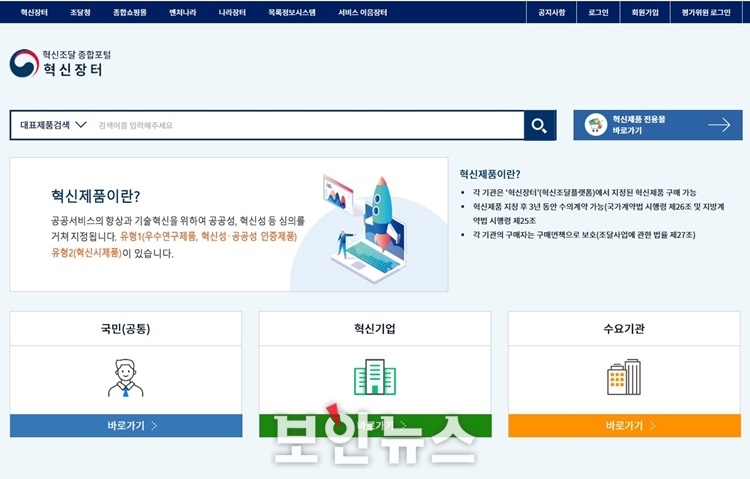Open 목록정보시스템 menu item
This screenshot has width=750, height=479.
pos(291,12)
